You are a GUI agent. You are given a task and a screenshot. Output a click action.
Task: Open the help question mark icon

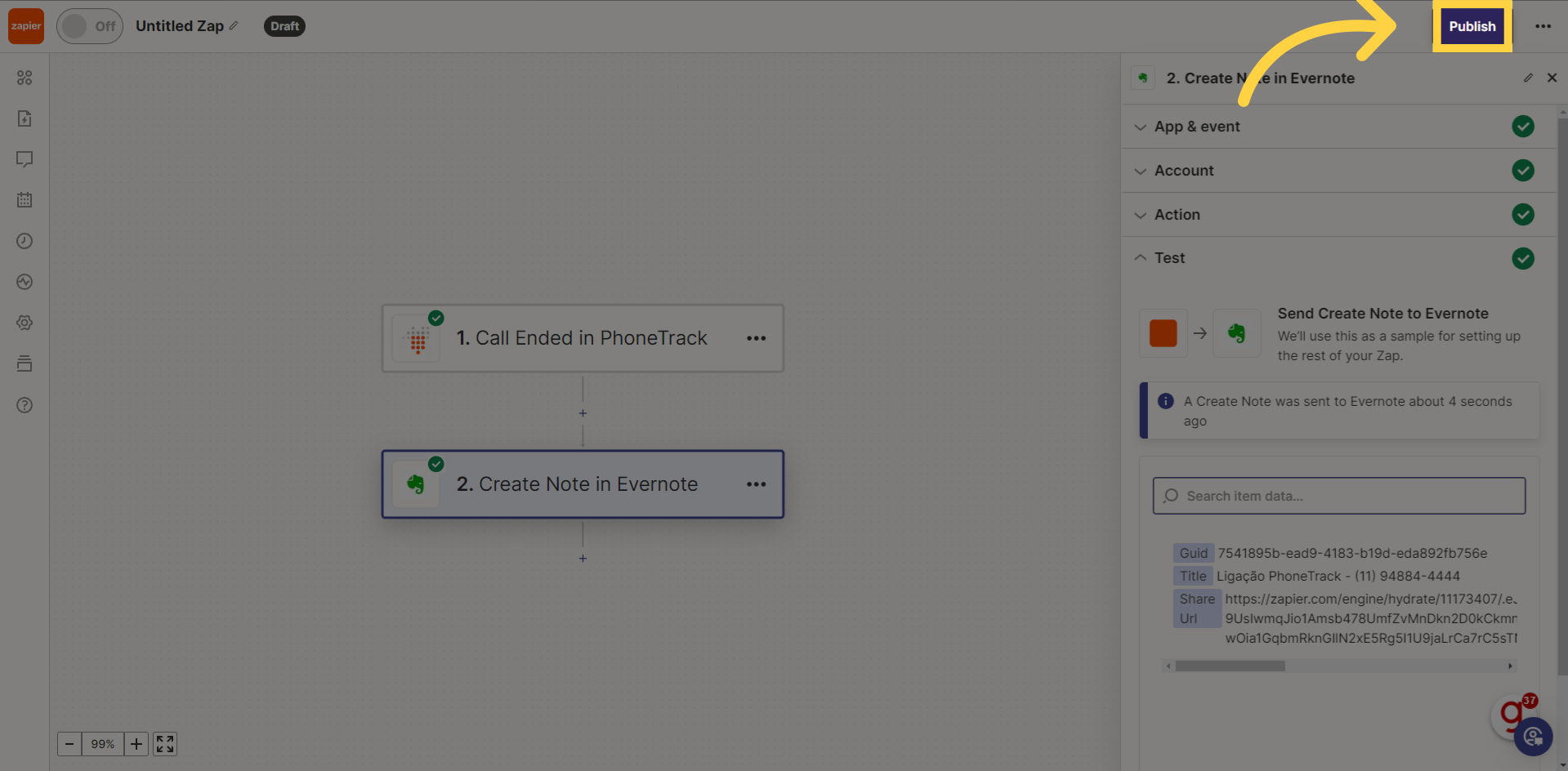coord(25,405)
